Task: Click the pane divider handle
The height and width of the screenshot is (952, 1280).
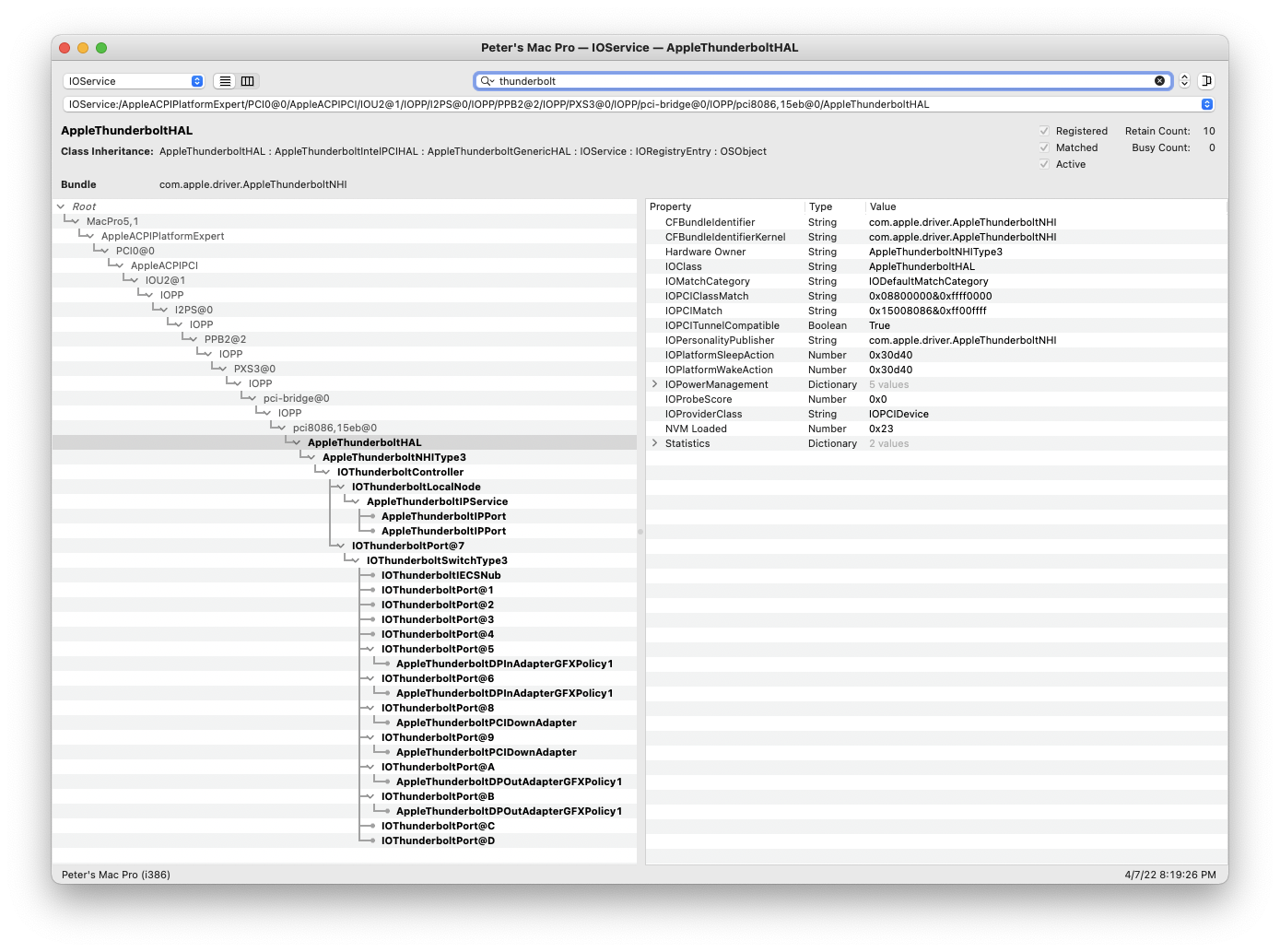Action: (x=640, y=531)
